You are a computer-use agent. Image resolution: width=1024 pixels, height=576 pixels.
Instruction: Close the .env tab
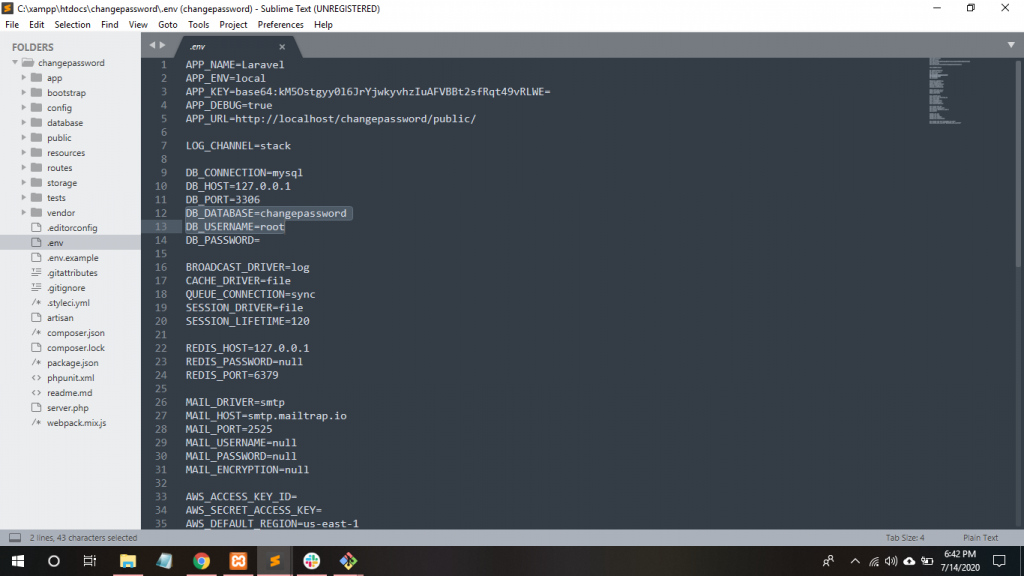282,47
